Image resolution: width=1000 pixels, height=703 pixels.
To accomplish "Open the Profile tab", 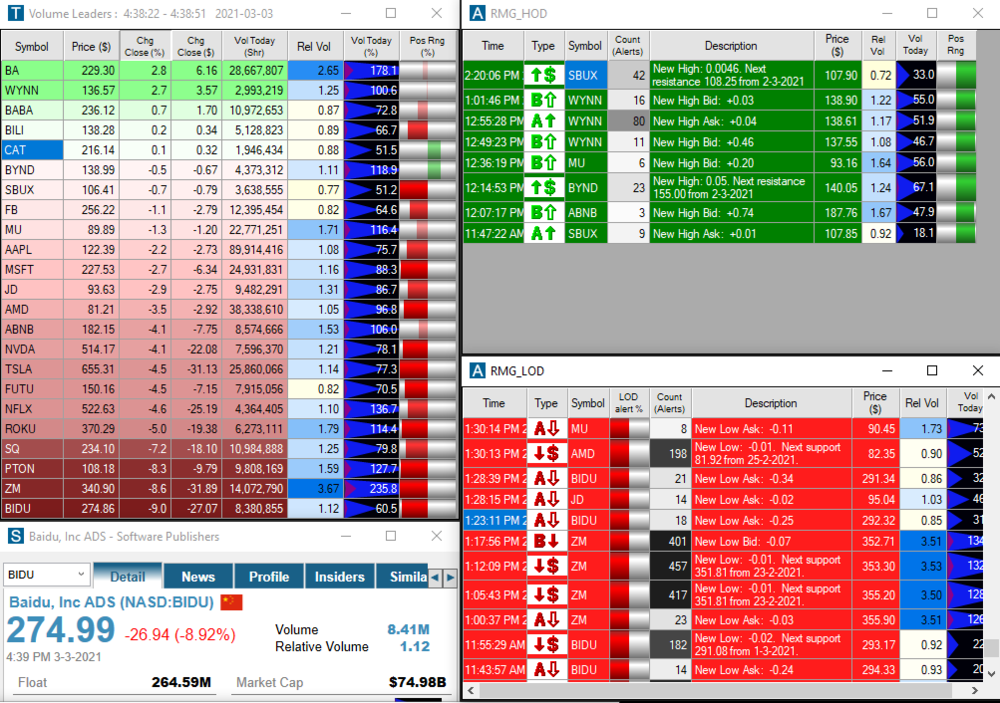I will coord(268,576).
